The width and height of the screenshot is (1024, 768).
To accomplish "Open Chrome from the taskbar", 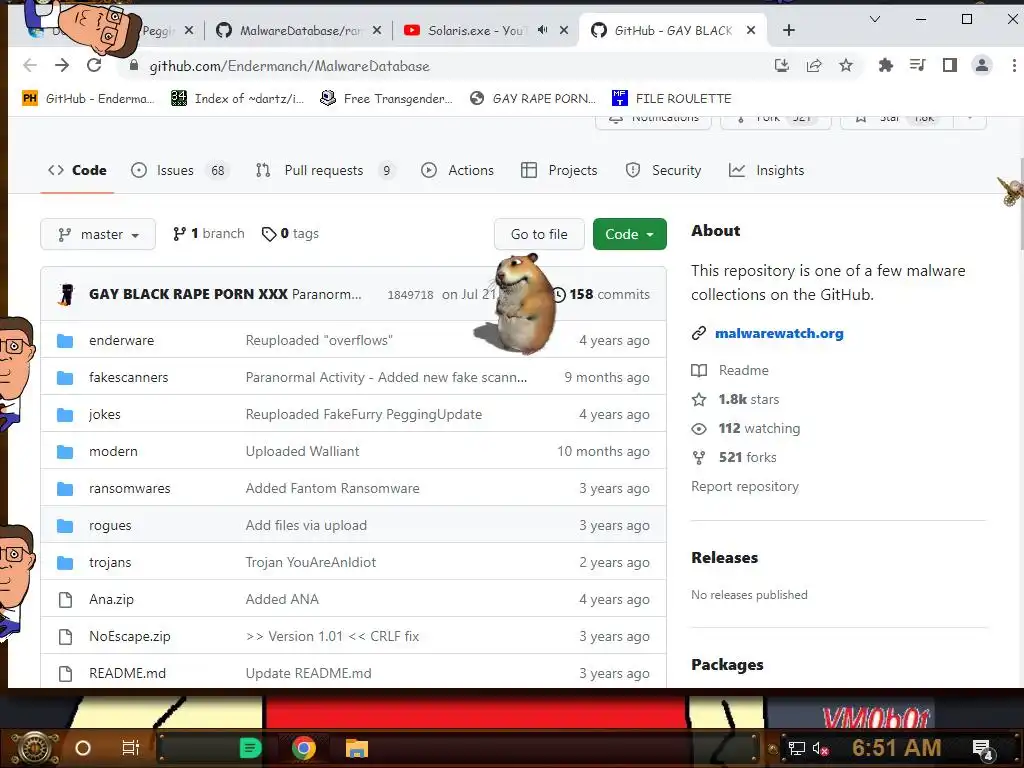I will [304, 748].
